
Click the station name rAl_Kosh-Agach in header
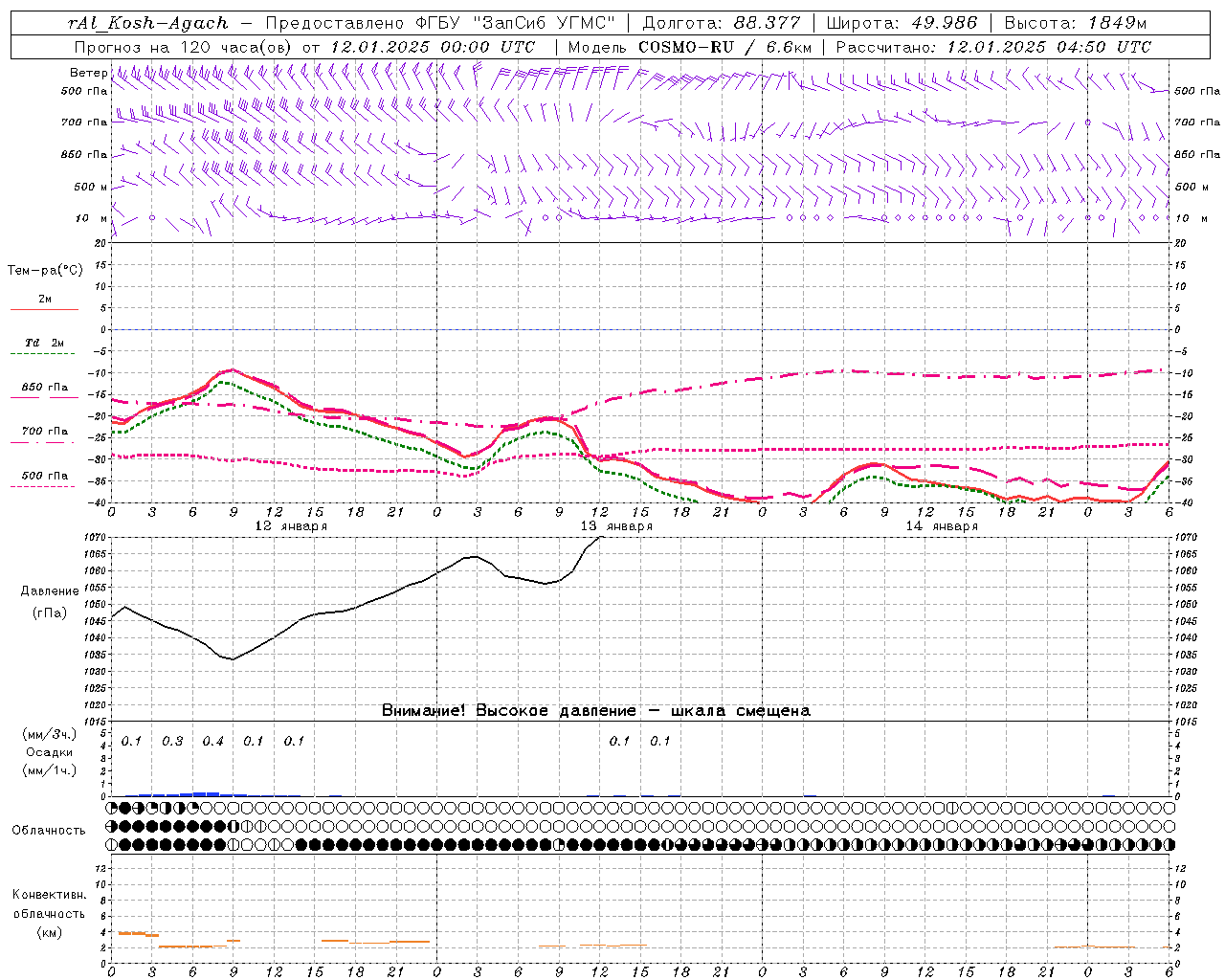pos(148,23)
